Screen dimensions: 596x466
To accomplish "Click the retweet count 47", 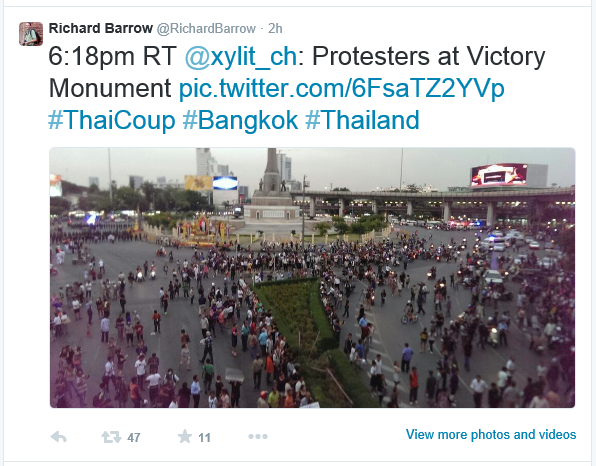I will click(x=134, y=438).
